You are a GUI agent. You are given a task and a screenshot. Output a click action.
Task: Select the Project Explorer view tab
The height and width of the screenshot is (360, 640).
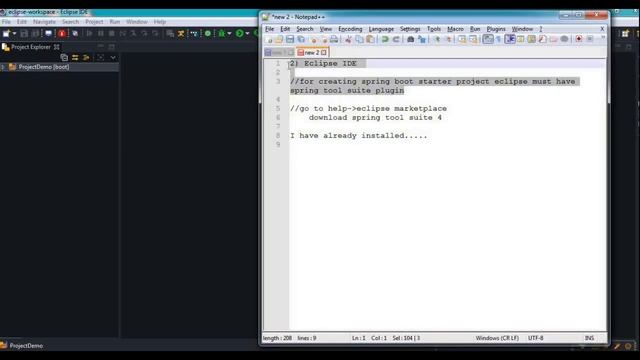31,47
